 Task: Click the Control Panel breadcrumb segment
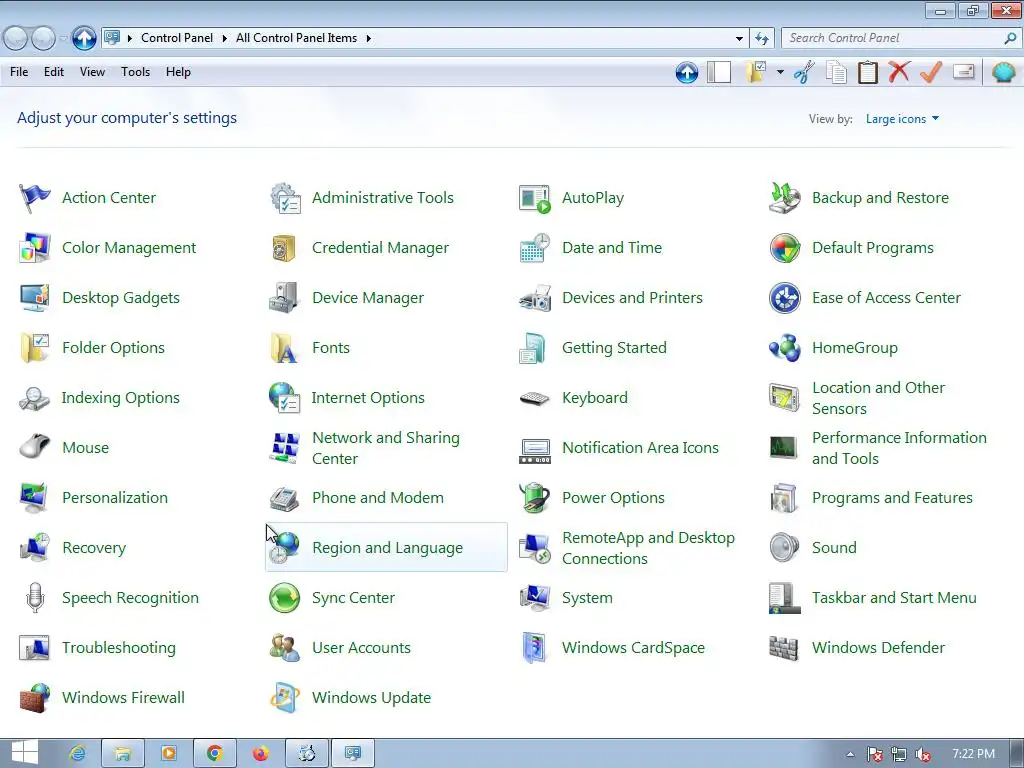click(177, 39)
